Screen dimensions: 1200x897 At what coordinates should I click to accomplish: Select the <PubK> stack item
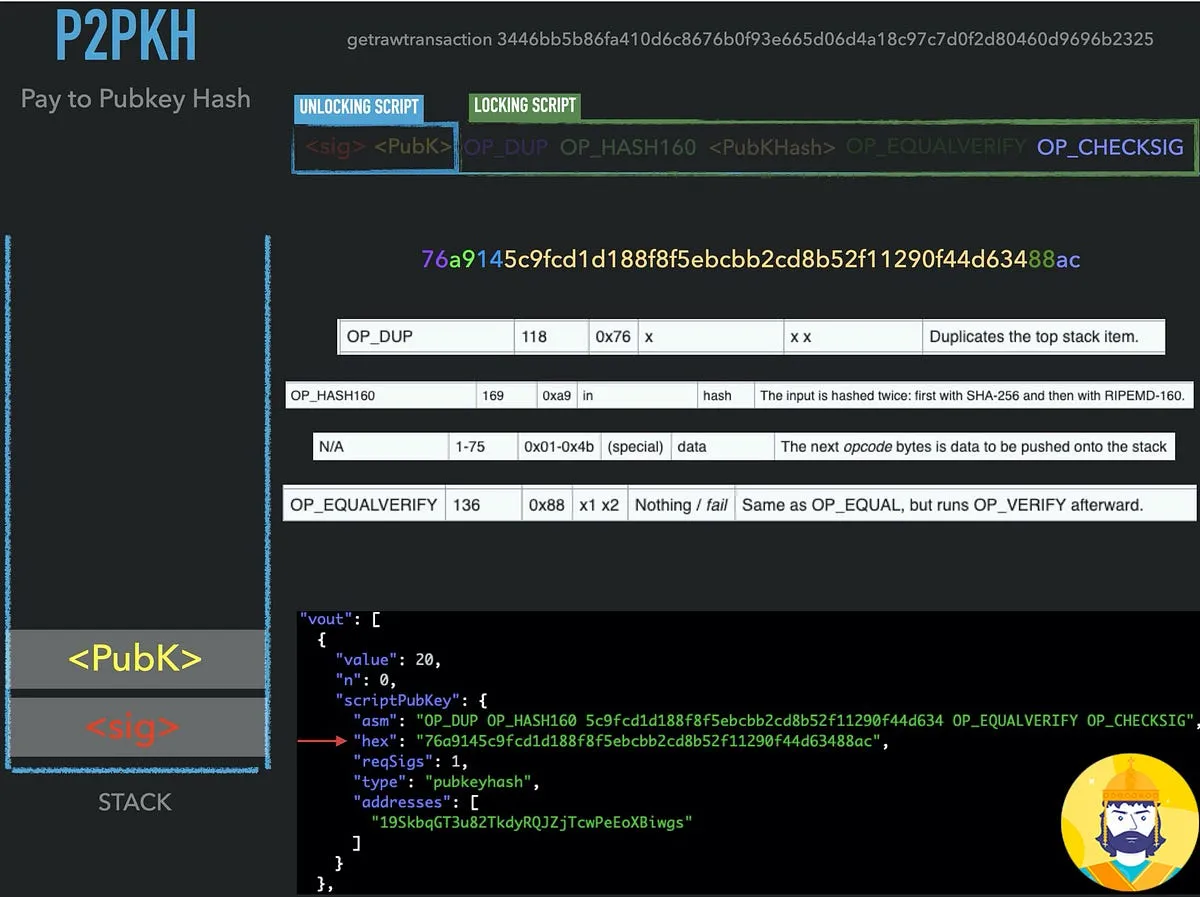coord(137,659)
